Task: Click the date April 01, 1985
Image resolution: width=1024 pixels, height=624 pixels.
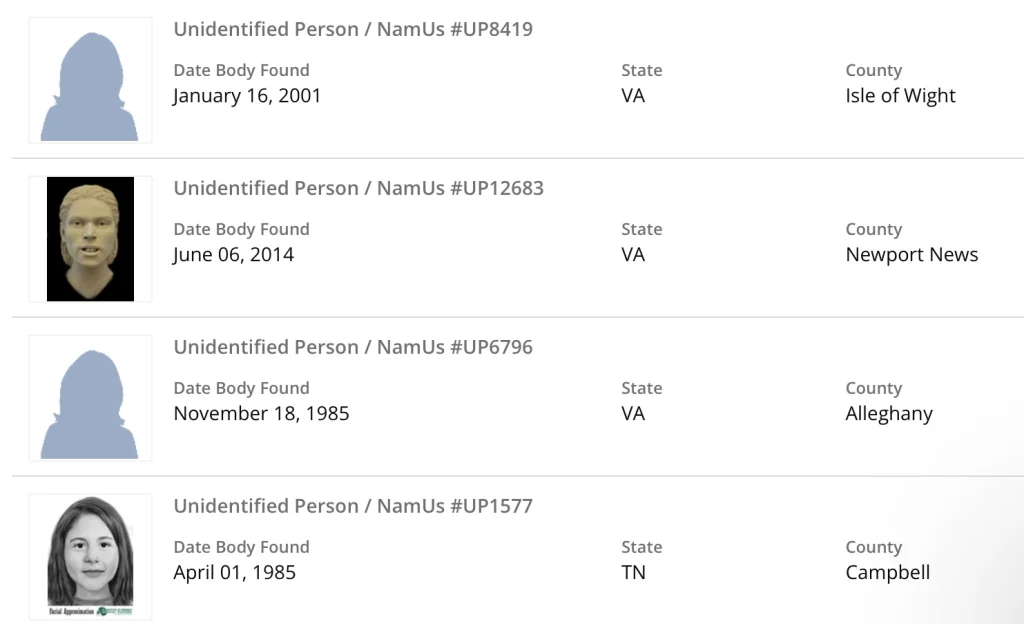Action: tap(234, 573)
